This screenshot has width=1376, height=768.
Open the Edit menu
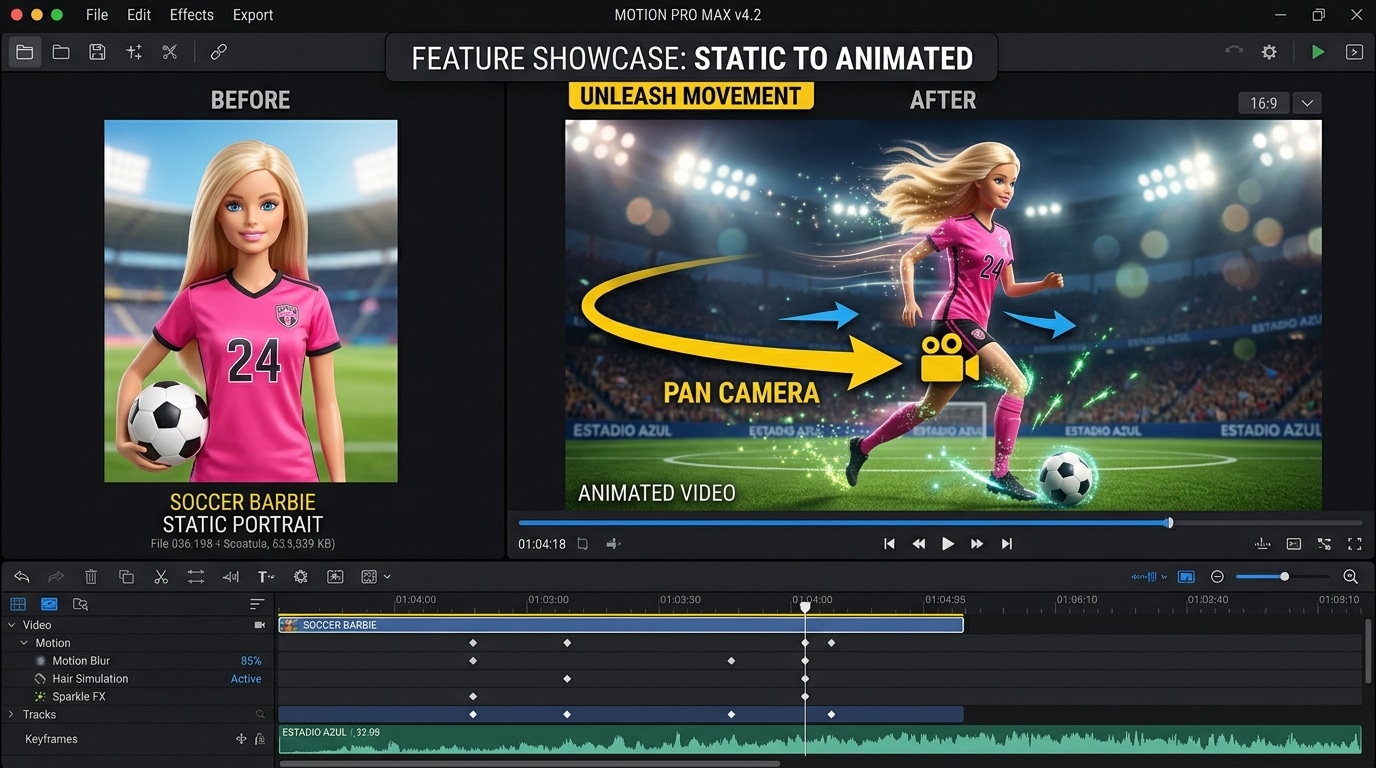139,15
